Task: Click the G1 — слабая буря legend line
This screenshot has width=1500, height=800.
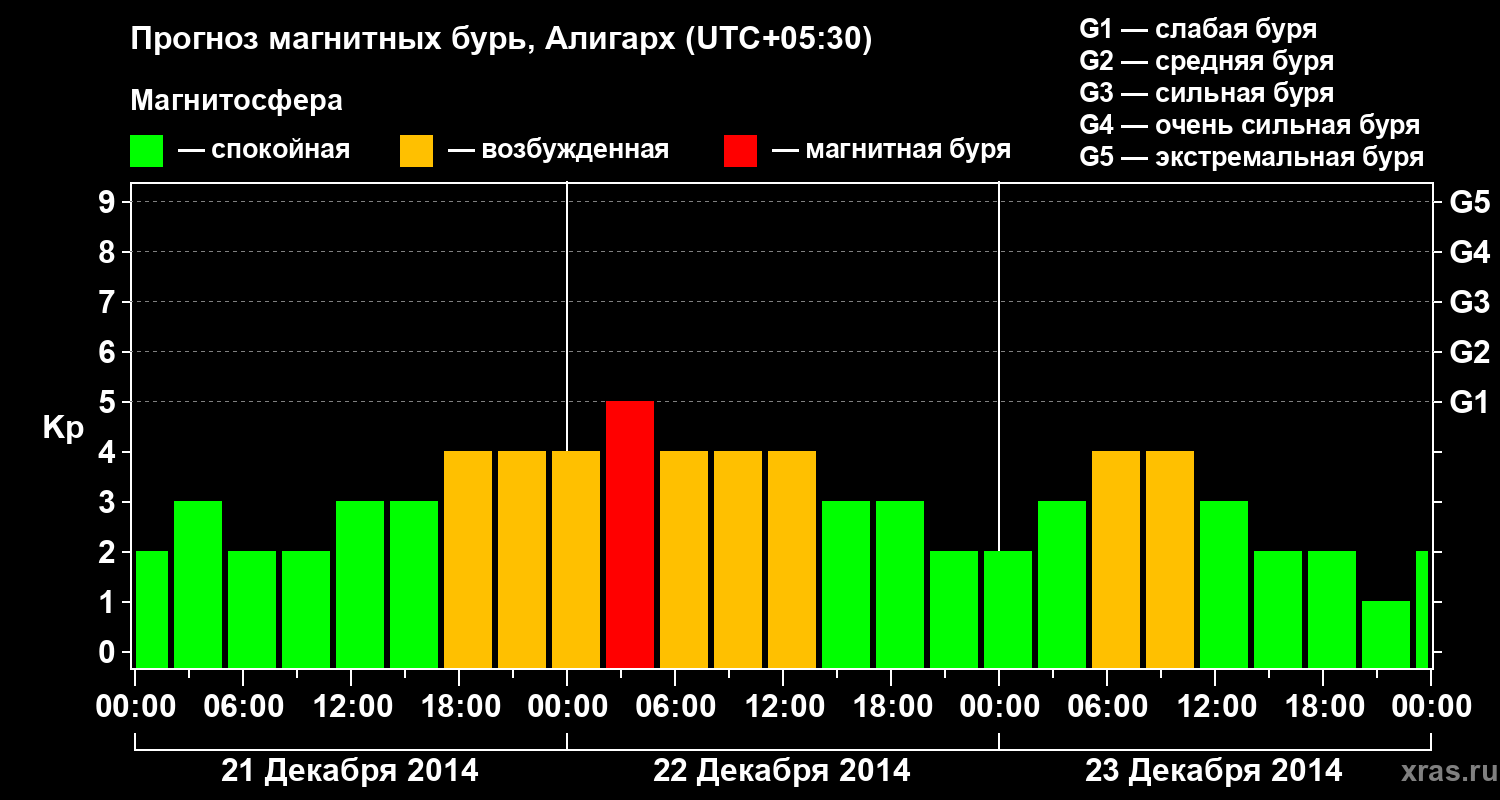Action: (1198, 28)
